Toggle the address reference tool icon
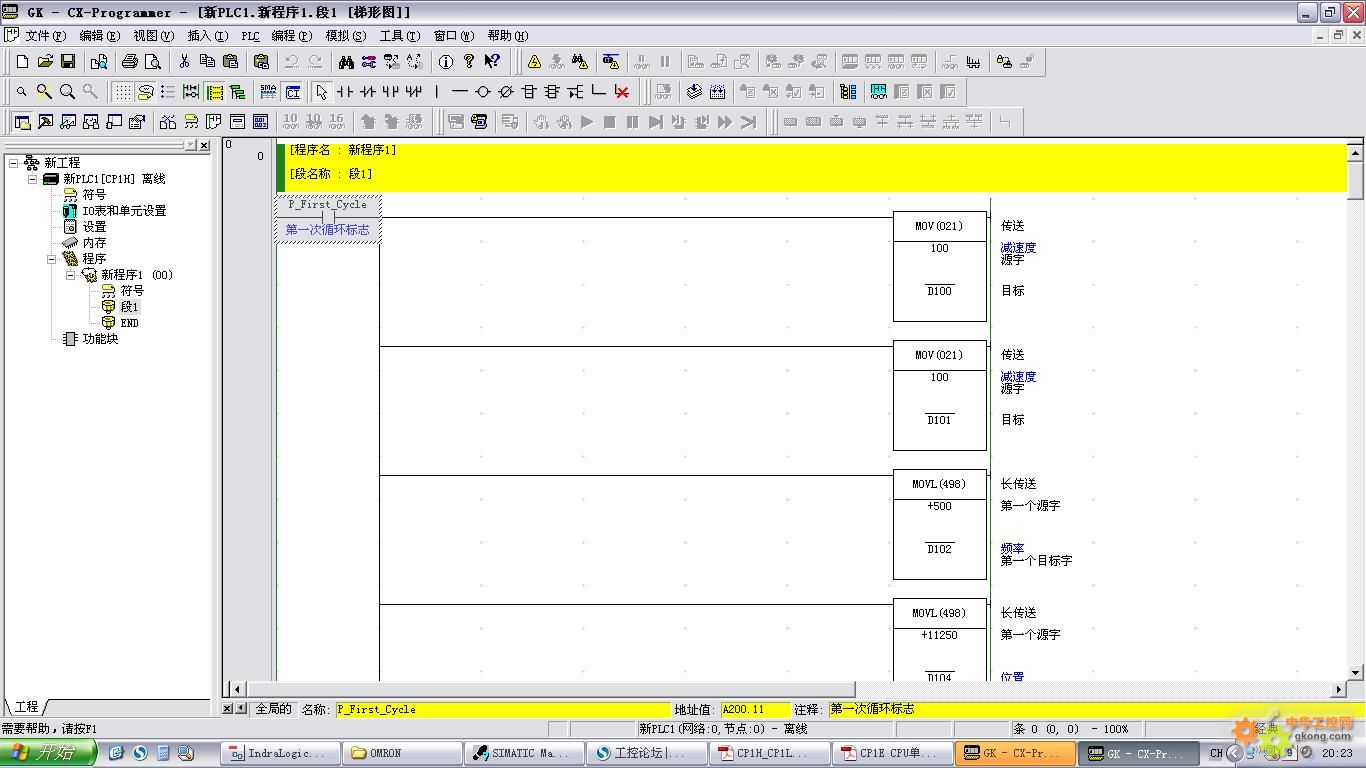The image size is (1366, 768). pos(91,122)
